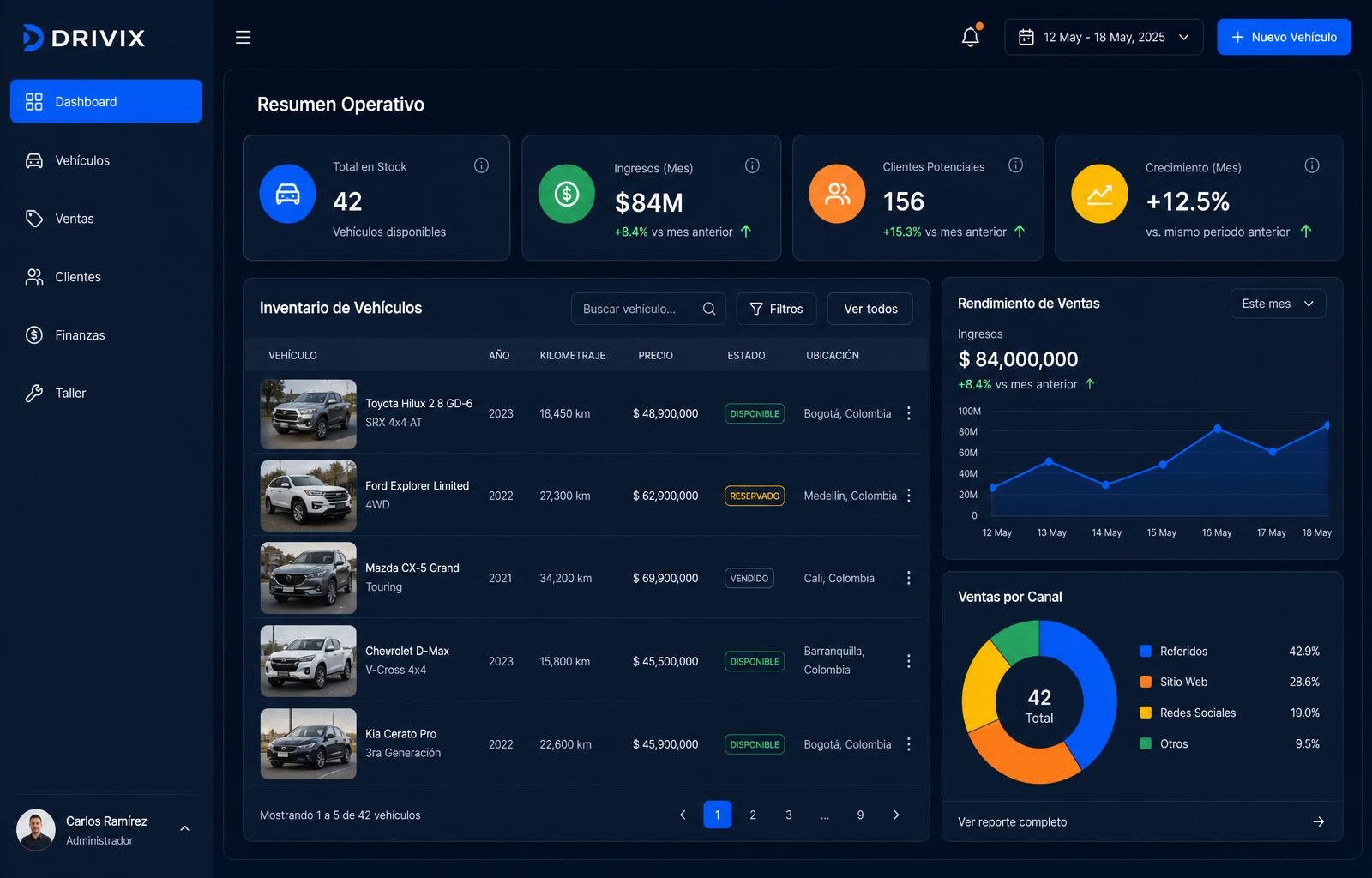Click the Buscar vehículo search field

tap(648, 309)
